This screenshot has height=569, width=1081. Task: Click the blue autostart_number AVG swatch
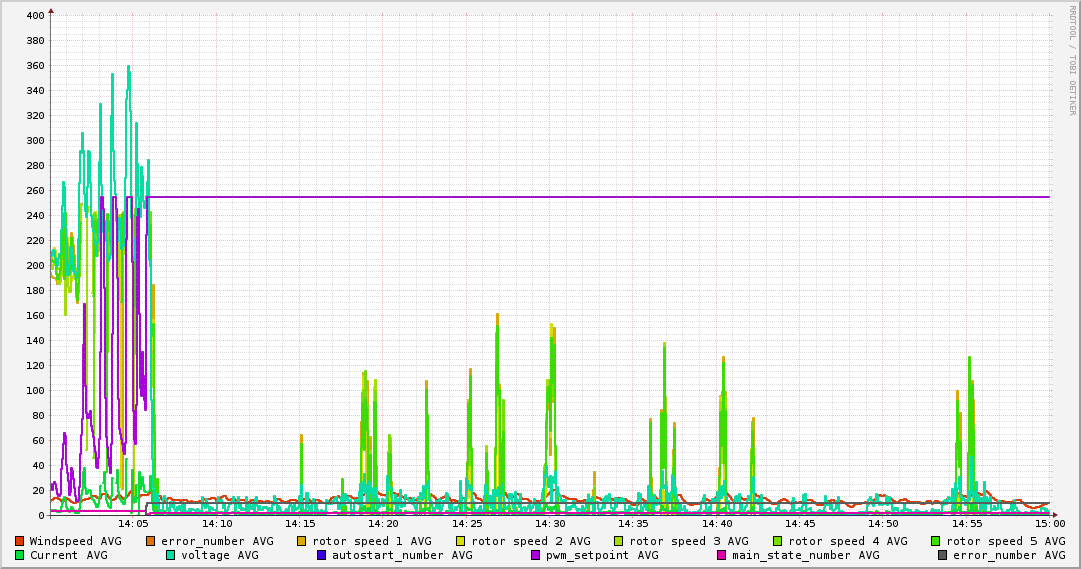click(322, 555)
